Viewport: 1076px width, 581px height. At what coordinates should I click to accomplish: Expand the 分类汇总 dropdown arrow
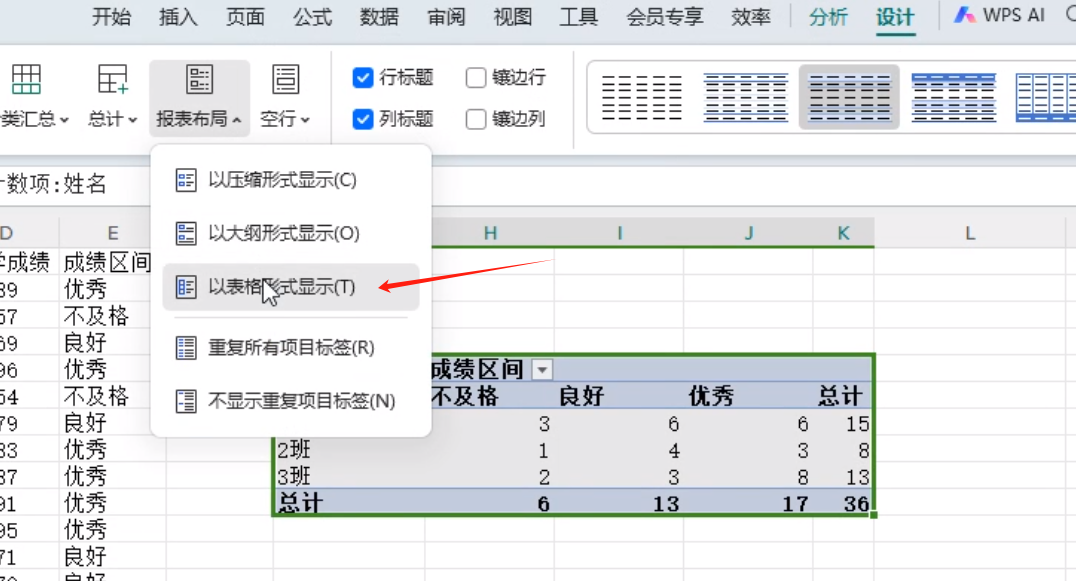pyautogui.click(x=65, y=120)
